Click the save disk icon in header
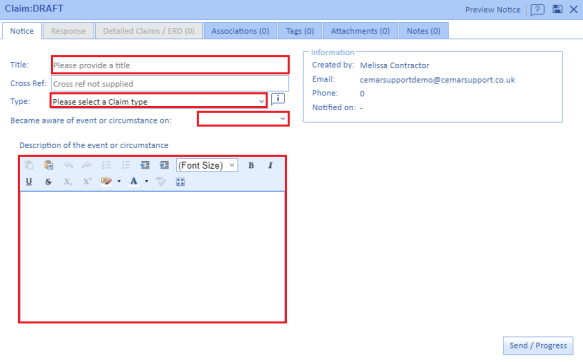Screen dimensions: 583x362 [557, 9]
